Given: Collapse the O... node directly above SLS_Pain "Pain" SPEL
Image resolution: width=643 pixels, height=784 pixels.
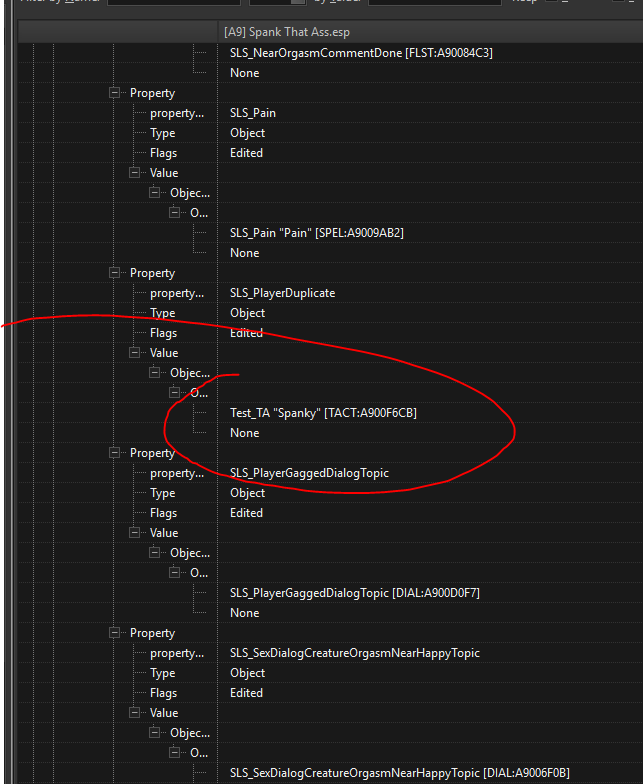Looking at the screenshot, I should coord(174,212).
